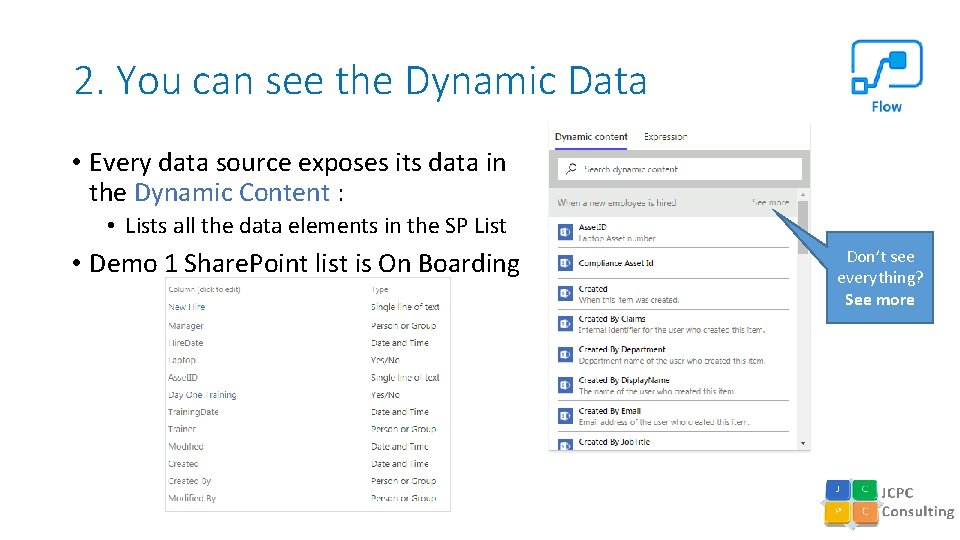Open the New Hire column link

pos(187,307)
